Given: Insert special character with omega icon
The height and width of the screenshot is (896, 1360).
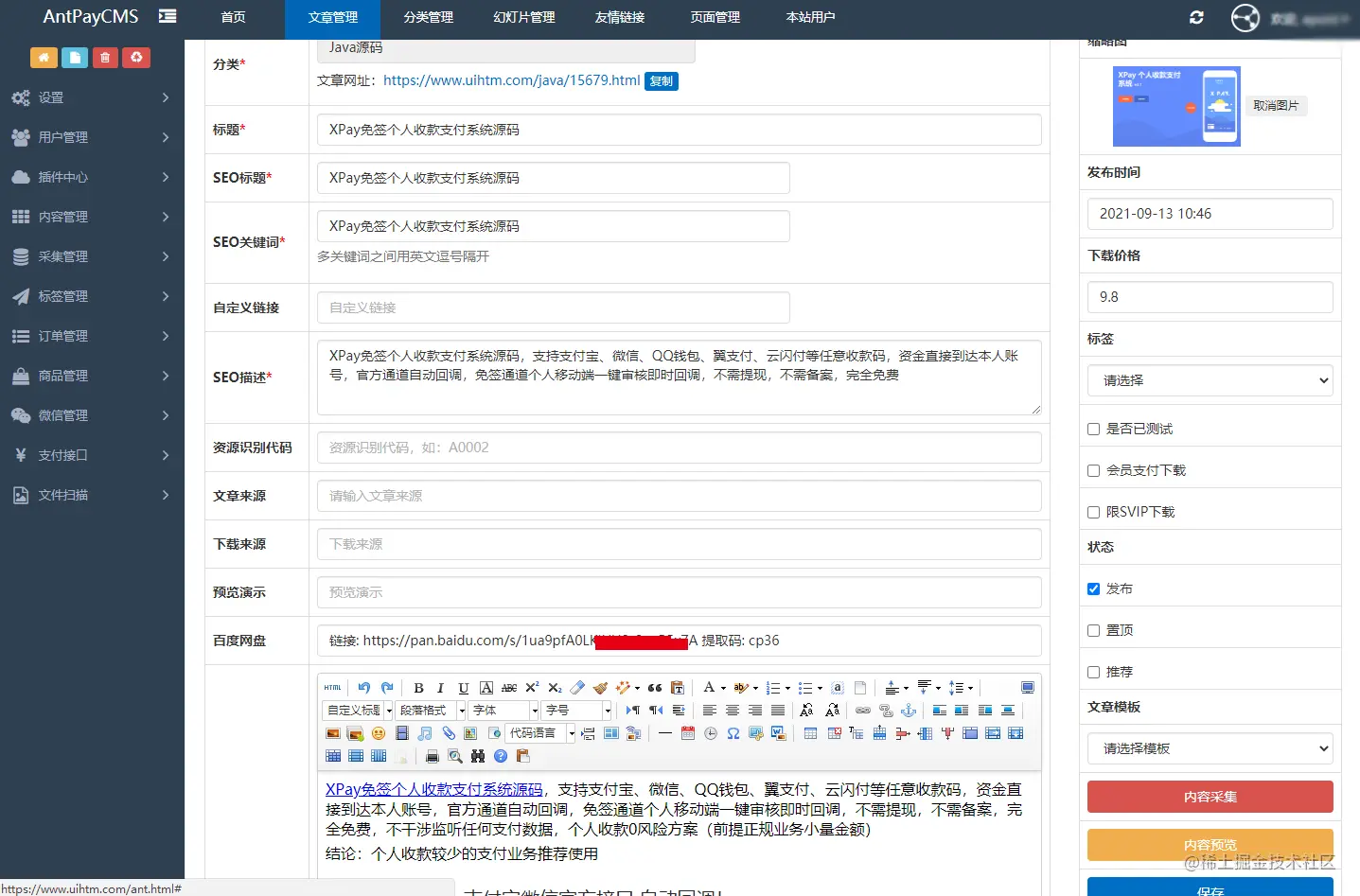Looking at the screenshot, I should coord(733,733).
